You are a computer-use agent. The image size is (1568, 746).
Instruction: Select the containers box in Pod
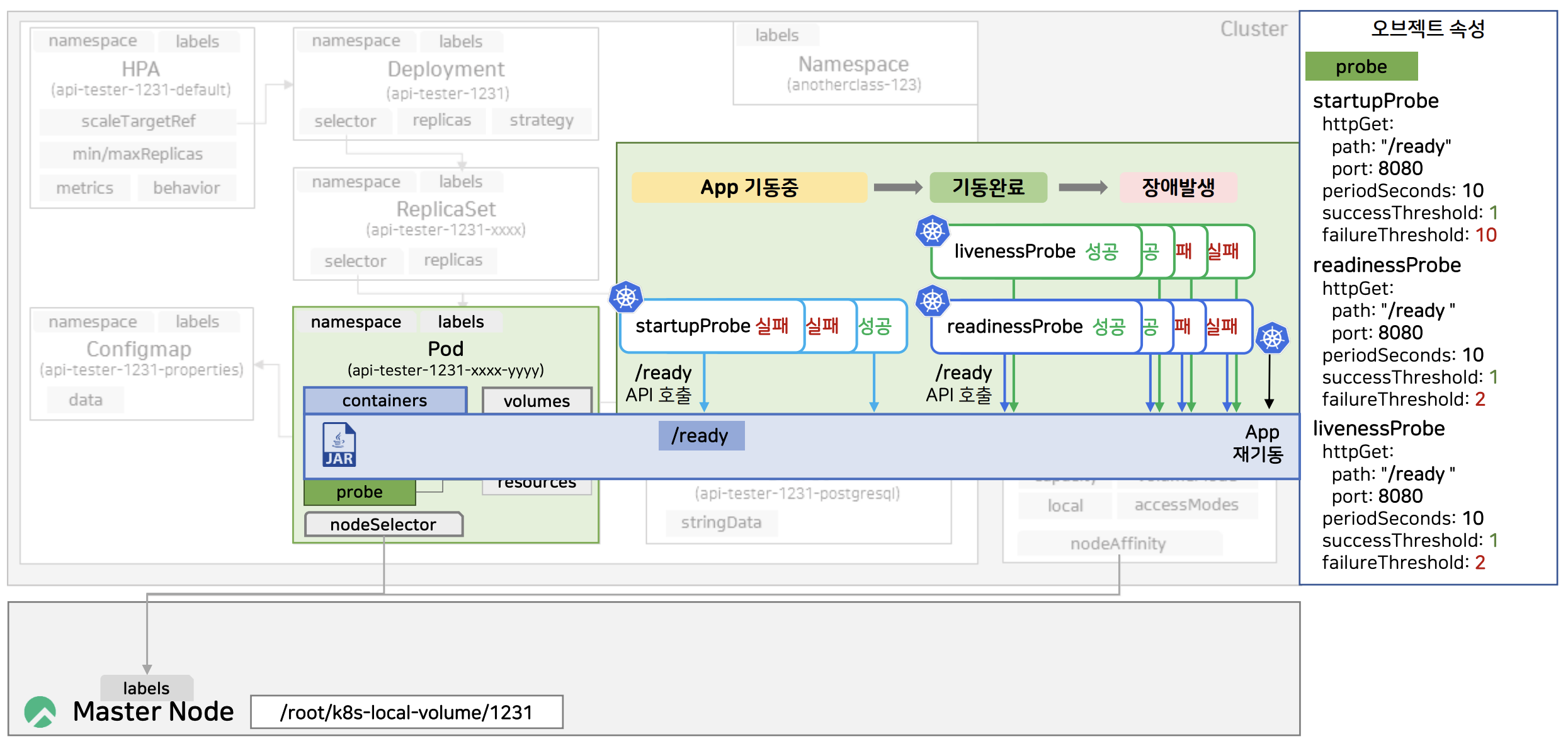point(385,401)
